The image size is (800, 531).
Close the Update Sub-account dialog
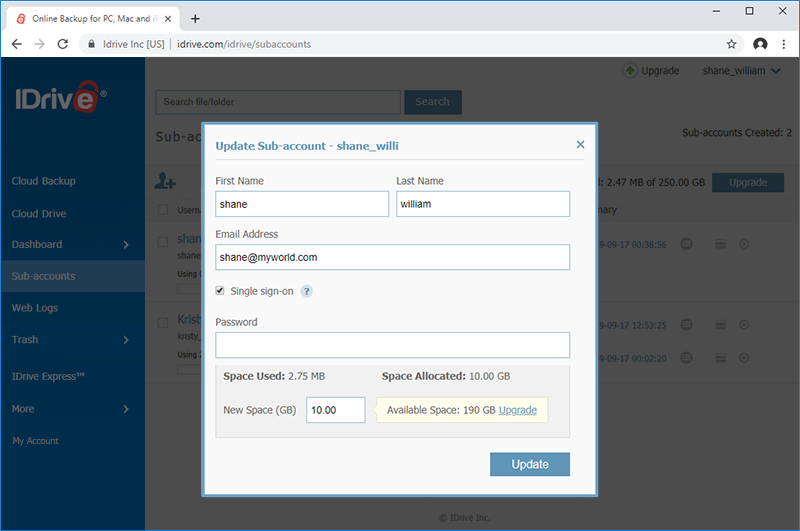(580, 144)
